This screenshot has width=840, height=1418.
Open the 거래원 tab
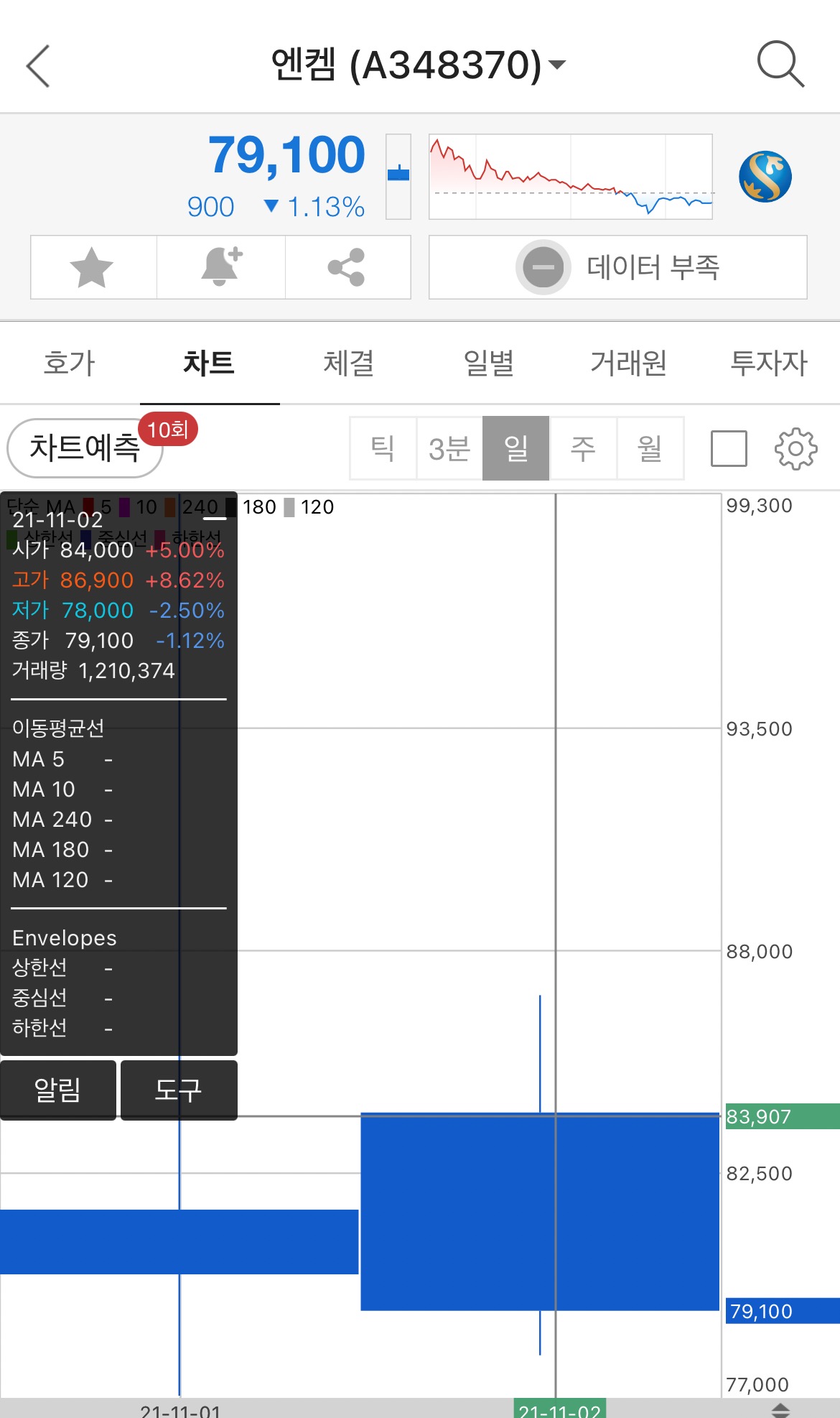(629, 363)
